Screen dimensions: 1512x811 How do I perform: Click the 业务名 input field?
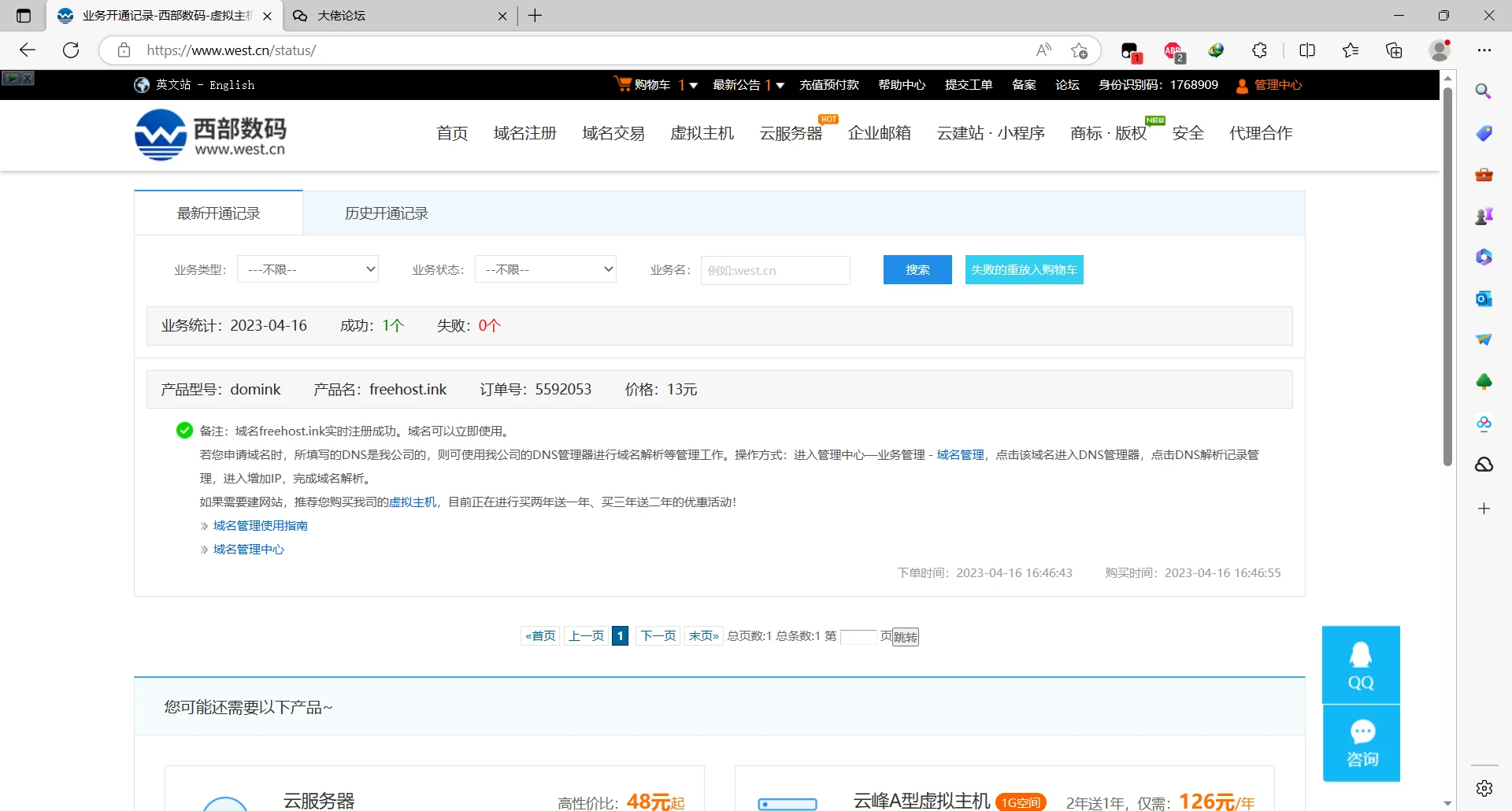(x=775, y=270)
